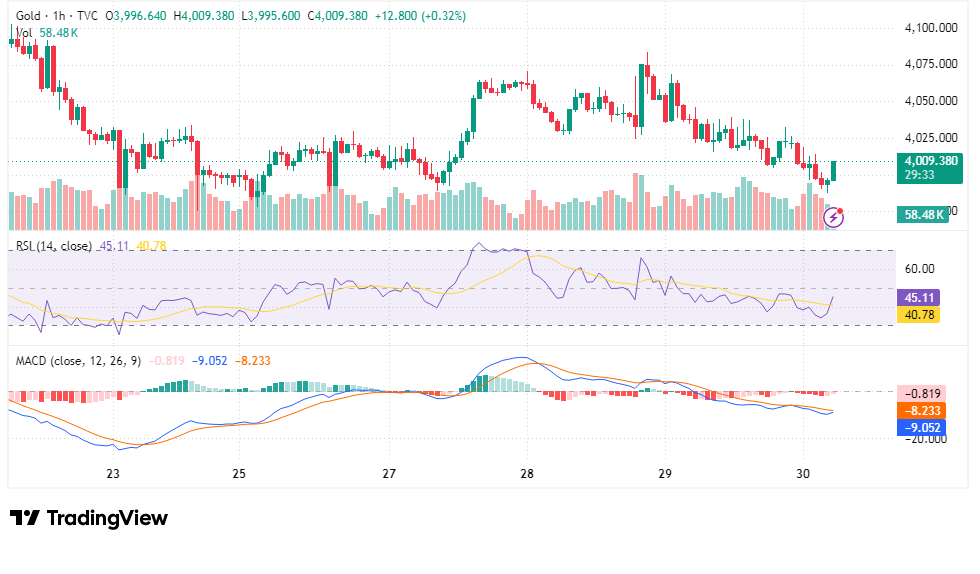Viewport: 980px width, 574px height.
Task: Click the +12.800 (+0.32%) change value
Action: [420, 16]
